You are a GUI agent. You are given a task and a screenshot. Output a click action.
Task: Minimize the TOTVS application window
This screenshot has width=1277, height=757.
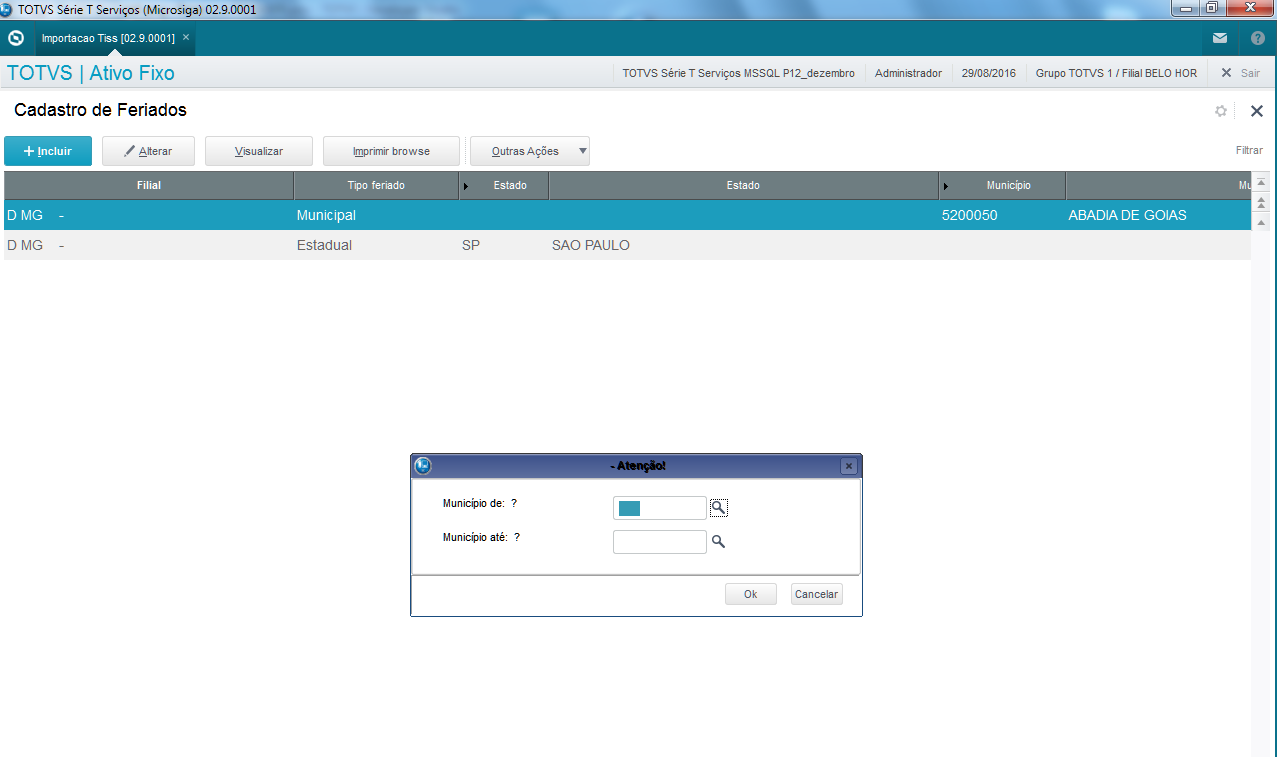[1187, 8]
